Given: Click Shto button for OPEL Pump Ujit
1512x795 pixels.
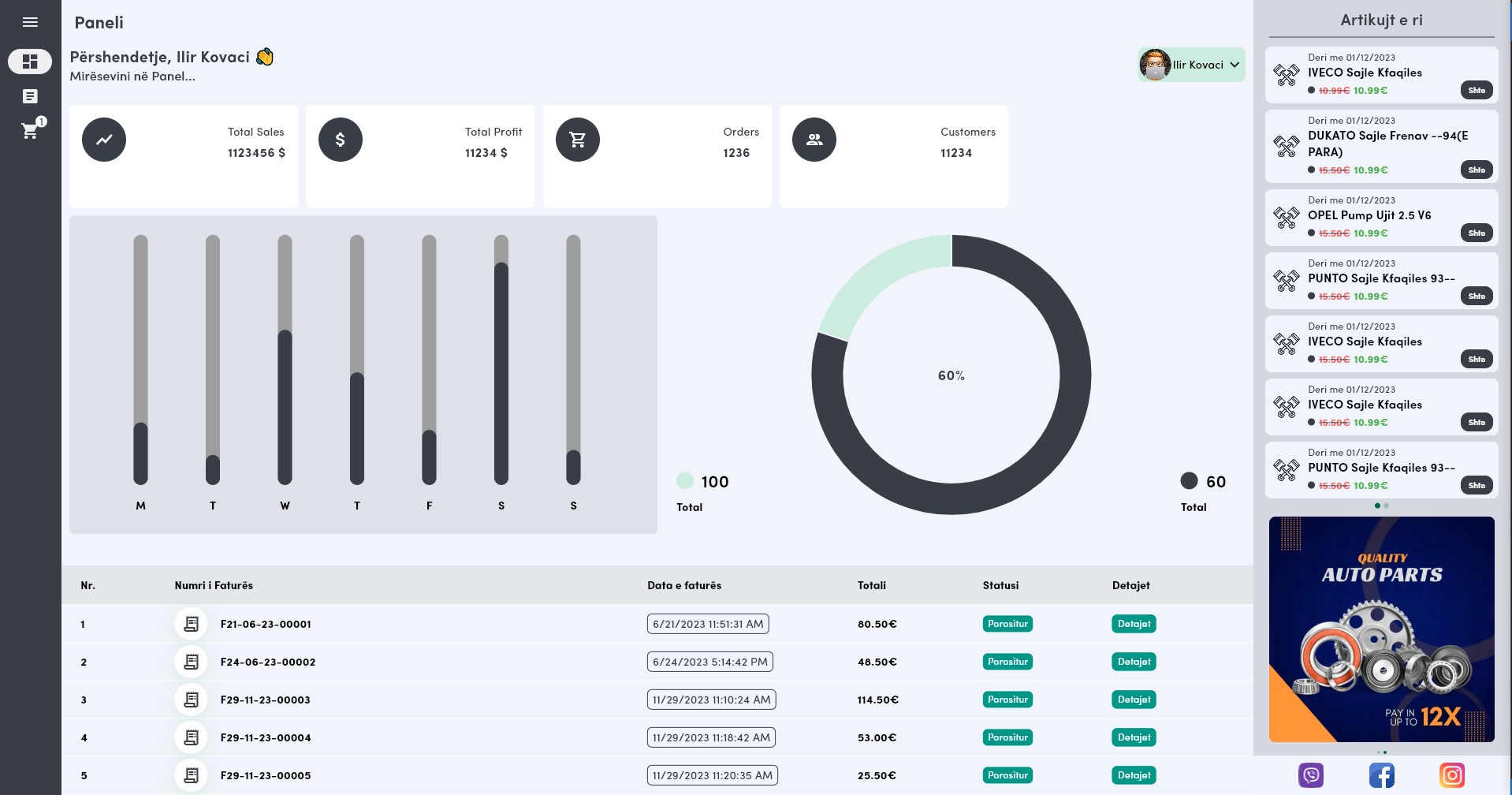Looking at the screenshot, I should pyautogui.click(x=1477, y=233).
